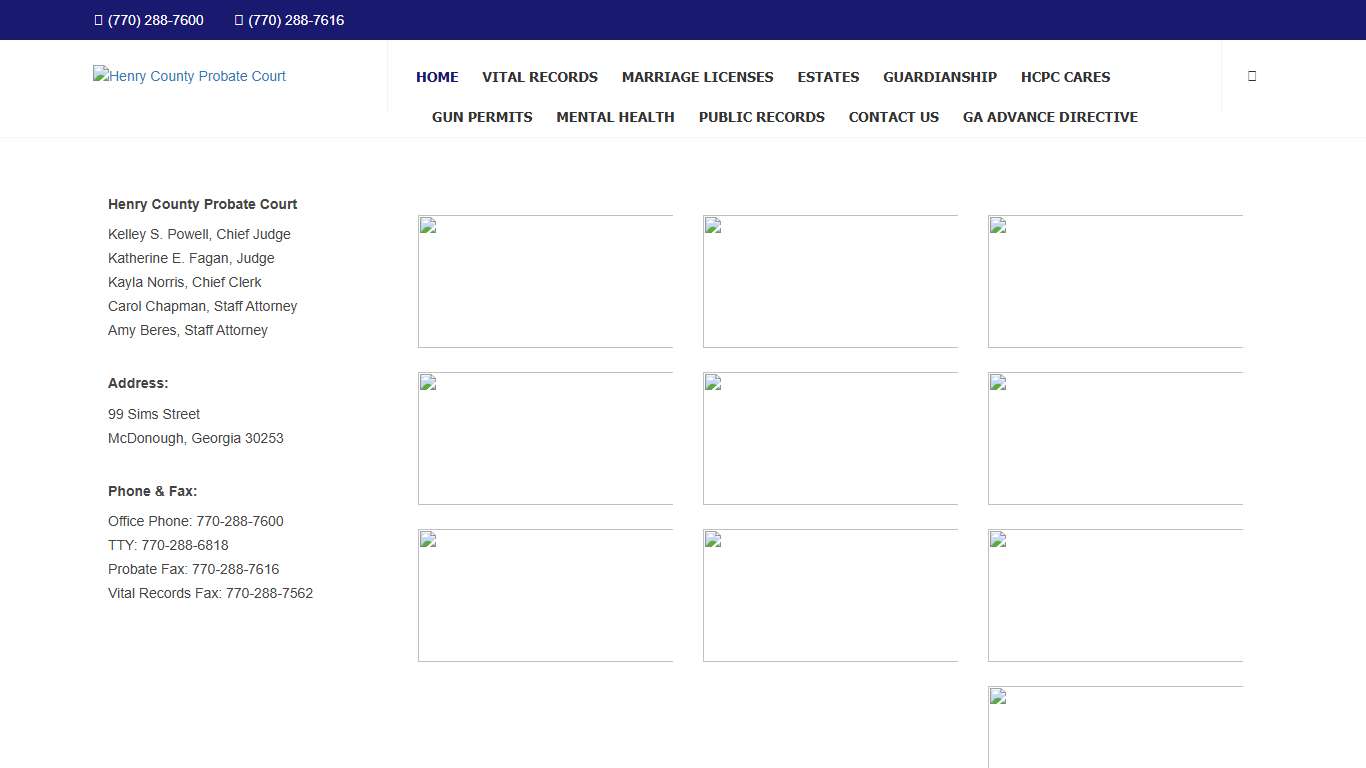
Task: Click the top-left image tile in the grid
Action: (x=545, y=281)
